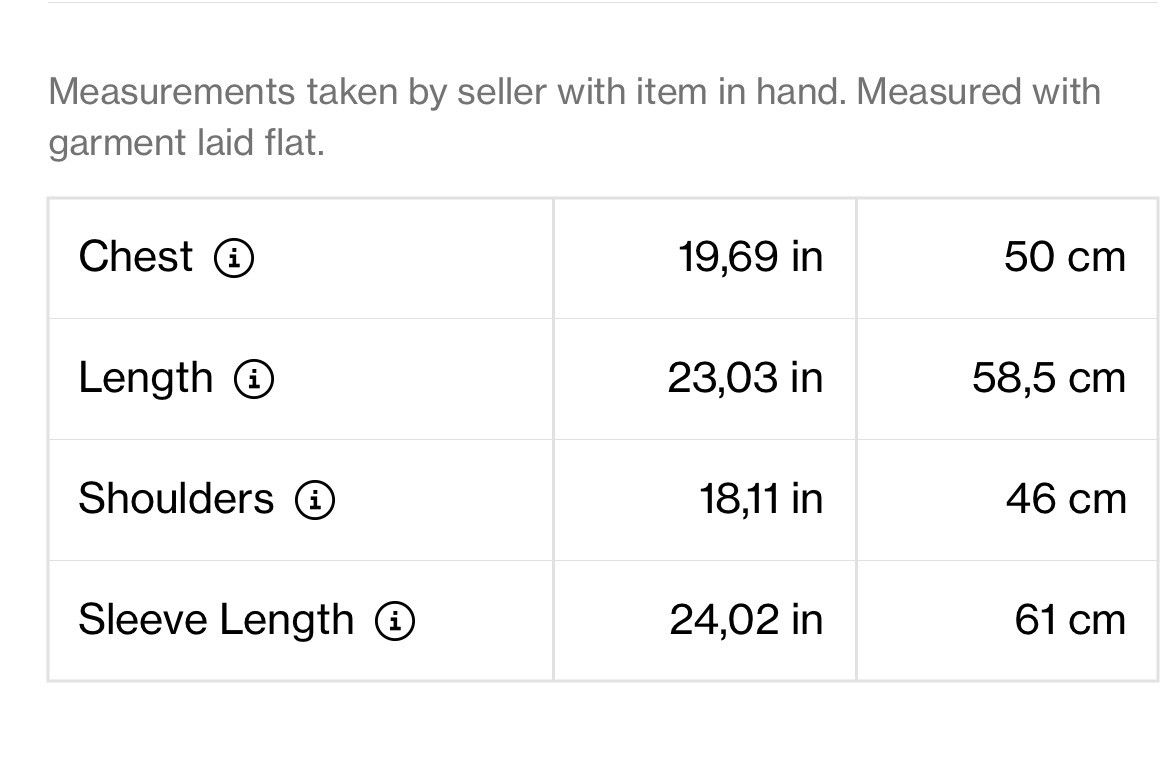Screen dimensions: 1174x760
Task: Click the 46 cm shoulders value
Action: click(x=1066, y=499)
